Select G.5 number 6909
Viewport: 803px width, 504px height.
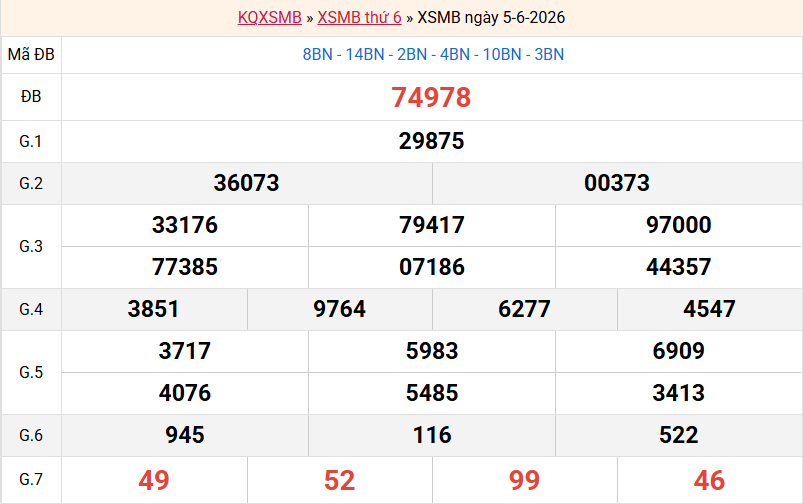coord(679,351)
